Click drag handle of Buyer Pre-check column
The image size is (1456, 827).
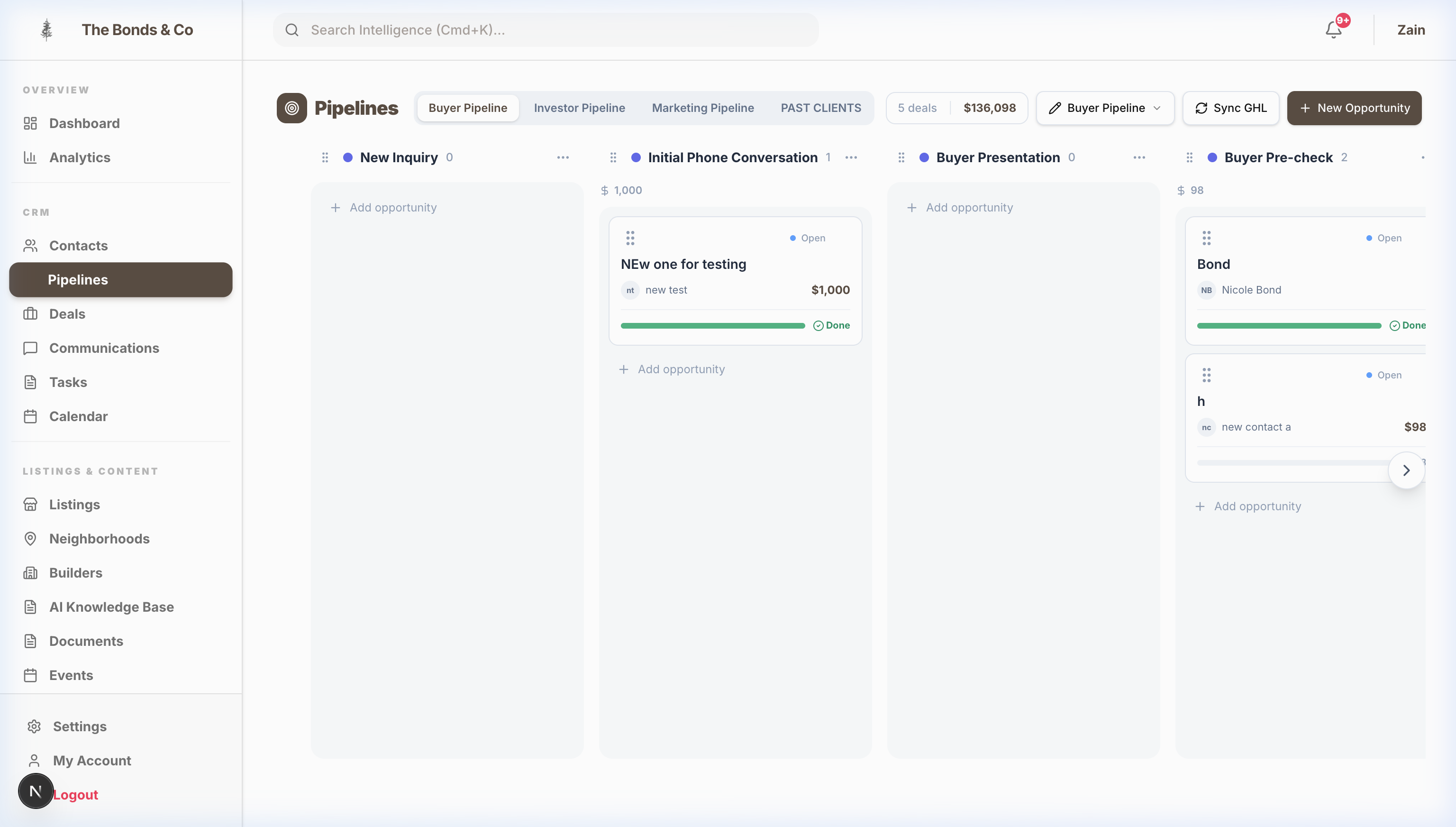(x=1190, y=157)
